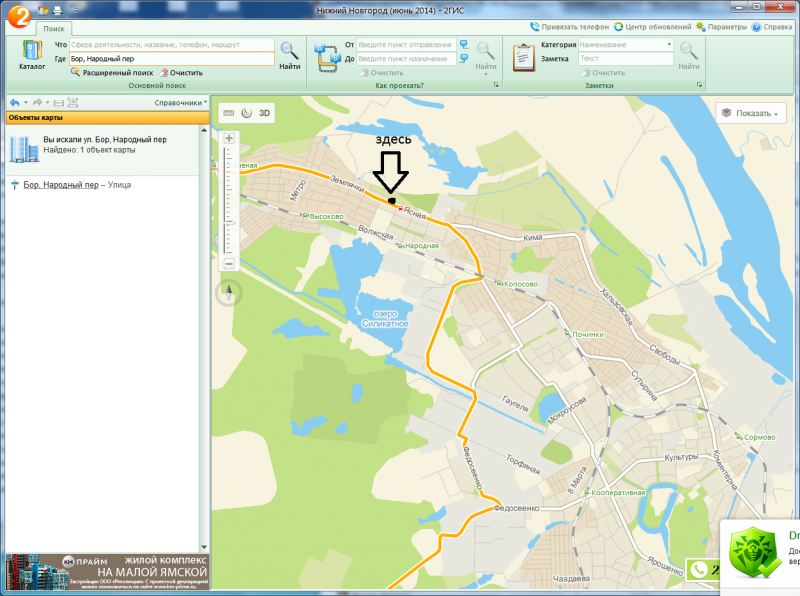800x596 pixels.
Task: Open the Справочники dropdown
Action: point(181,103)
